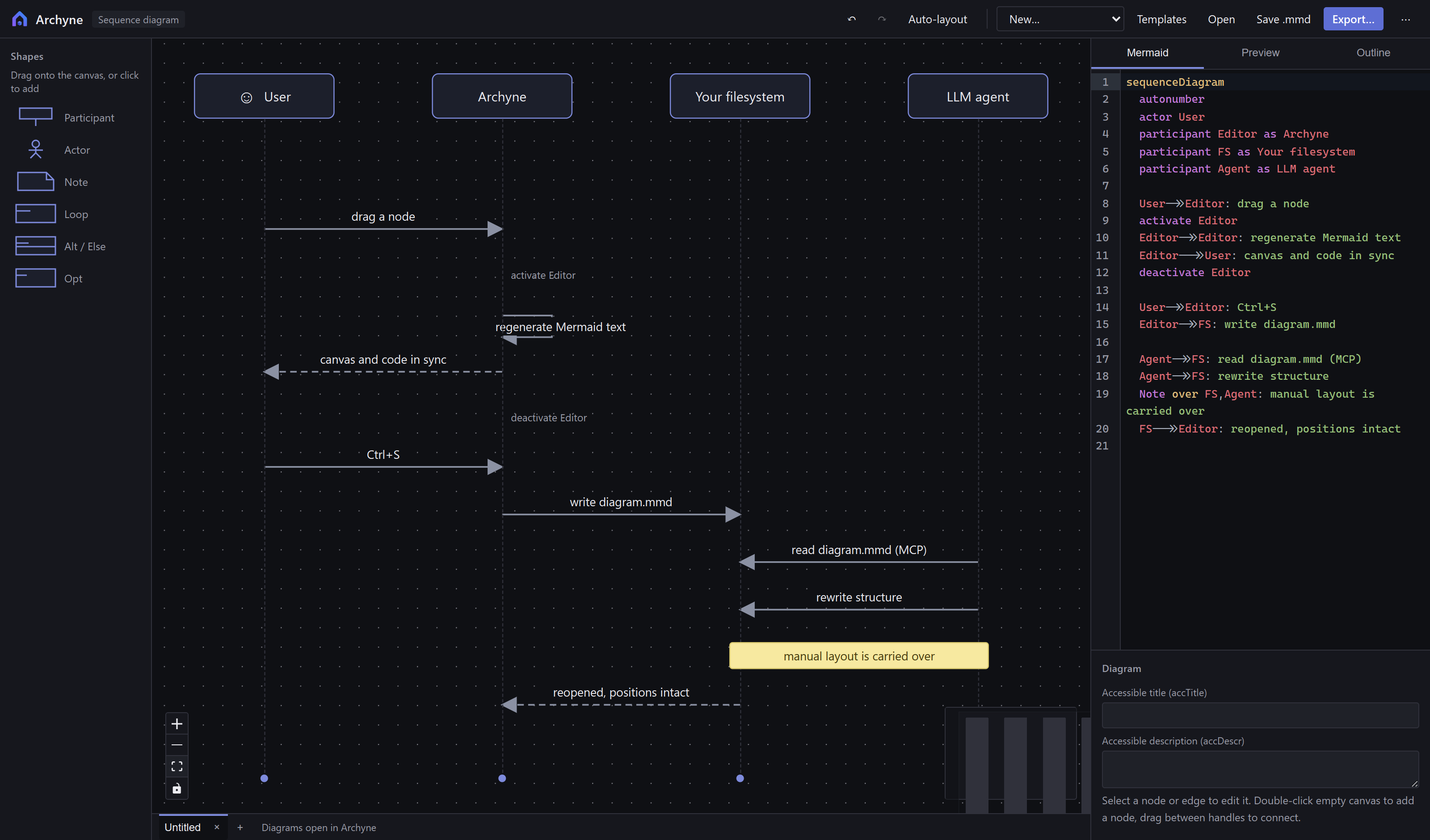Image resolution: width=1430 pixels, height=840 pixels.
Task: Add a Loop block from palette
Action: click(76, 214)
